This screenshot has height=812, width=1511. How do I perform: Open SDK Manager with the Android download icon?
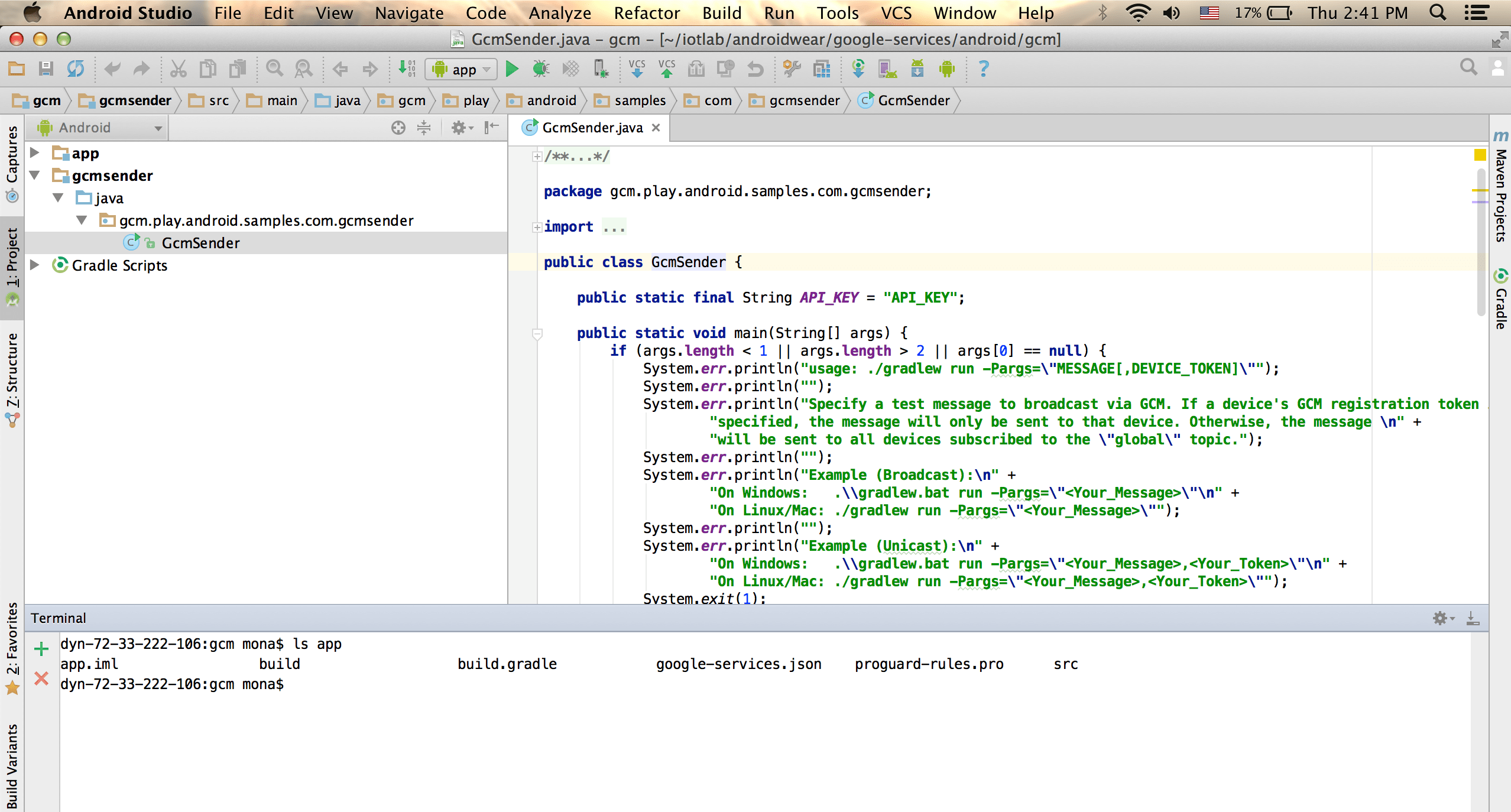pyautogui.click(x=917, y=69)
